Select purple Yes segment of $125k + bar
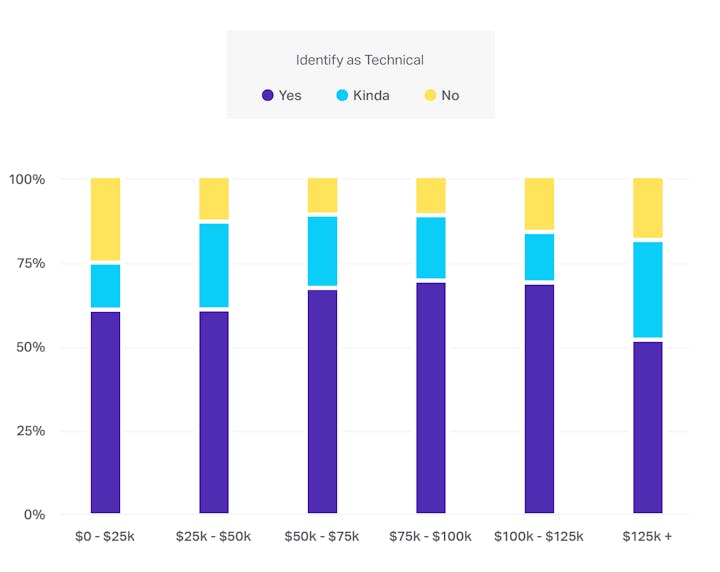 click(x=648, y=427)
